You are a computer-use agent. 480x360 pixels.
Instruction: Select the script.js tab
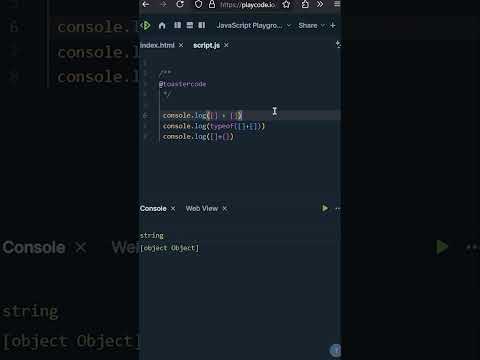coord(206,45)
